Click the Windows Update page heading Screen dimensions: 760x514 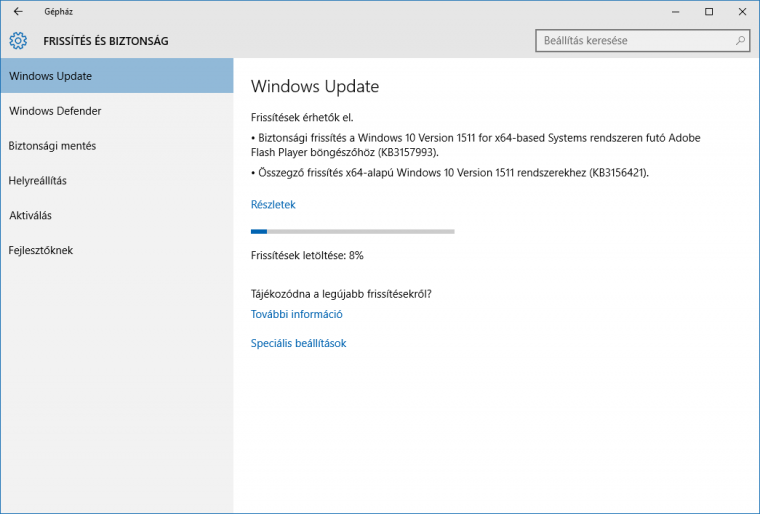[x=315, y=86]
